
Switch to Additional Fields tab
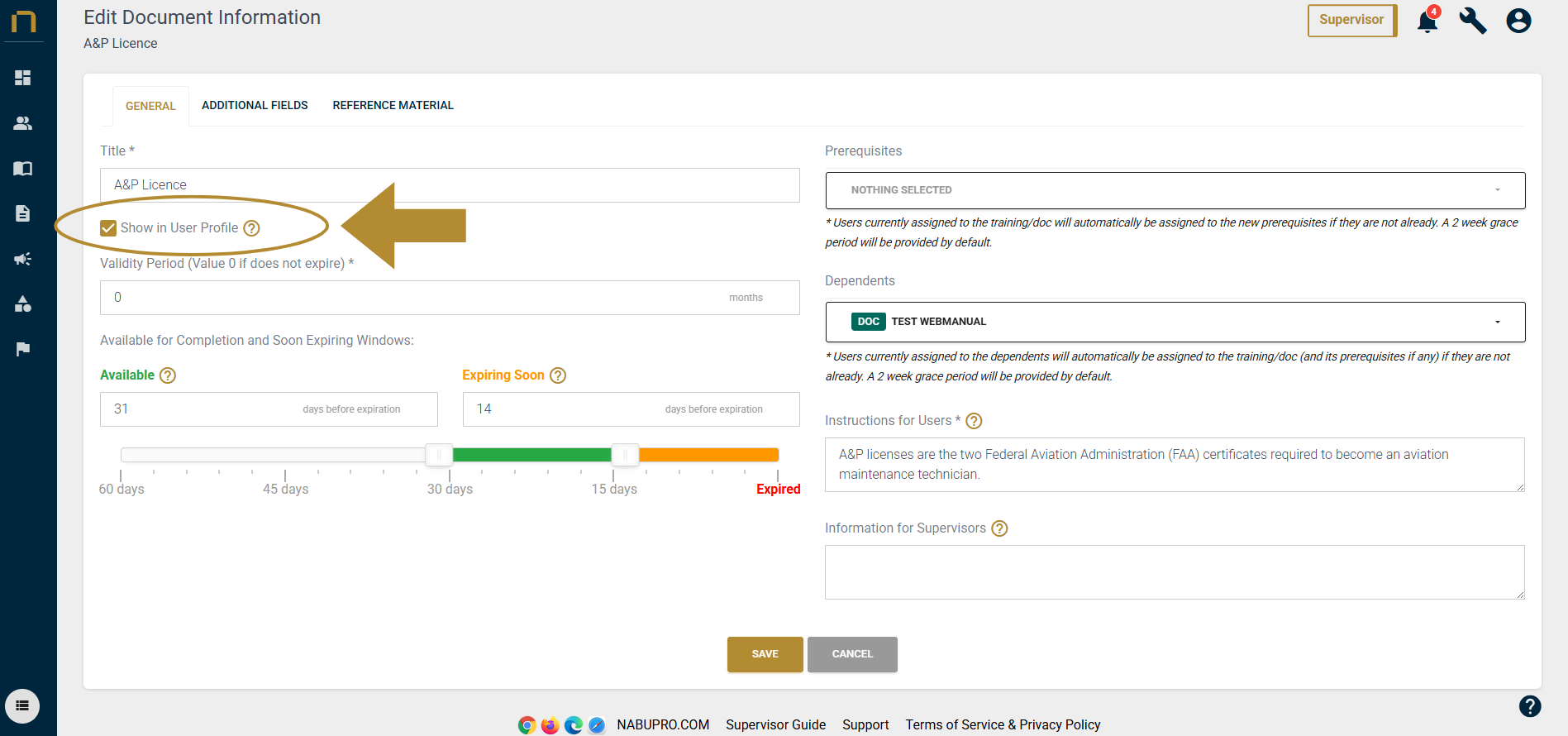point(255,106)
